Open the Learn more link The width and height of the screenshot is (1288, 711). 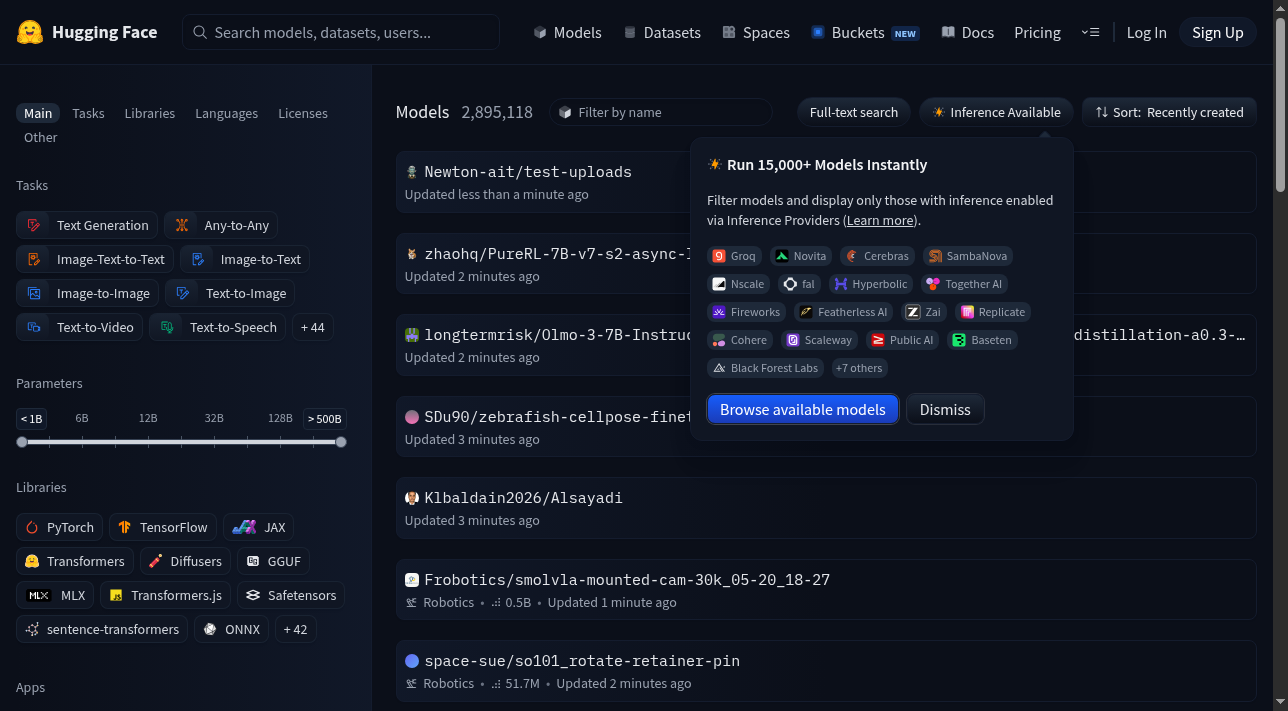pos(880,220)
